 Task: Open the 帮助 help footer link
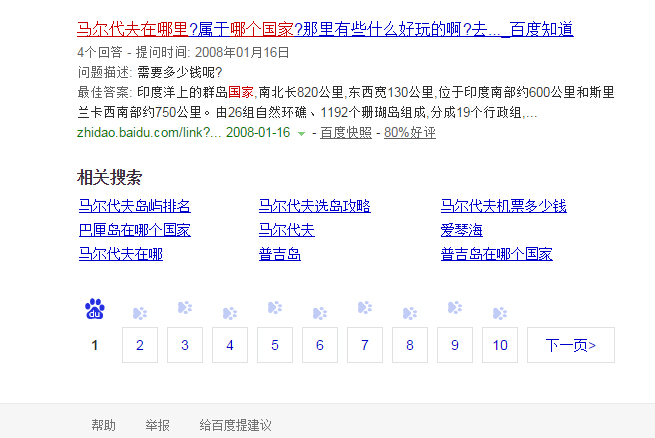103,425
